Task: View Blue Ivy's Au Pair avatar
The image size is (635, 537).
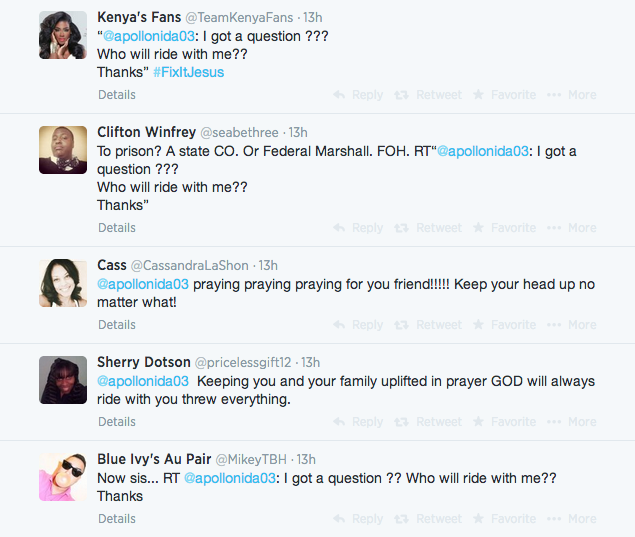Action: coord(63,478)
